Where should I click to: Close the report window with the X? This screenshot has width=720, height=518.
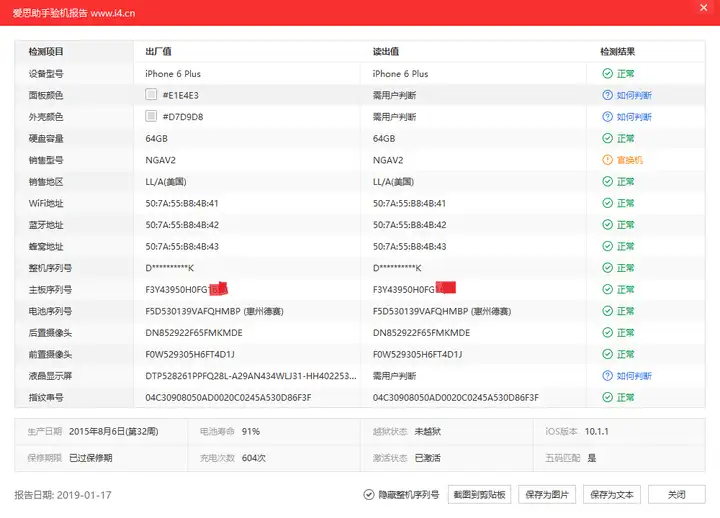click(x=703, y=8)
